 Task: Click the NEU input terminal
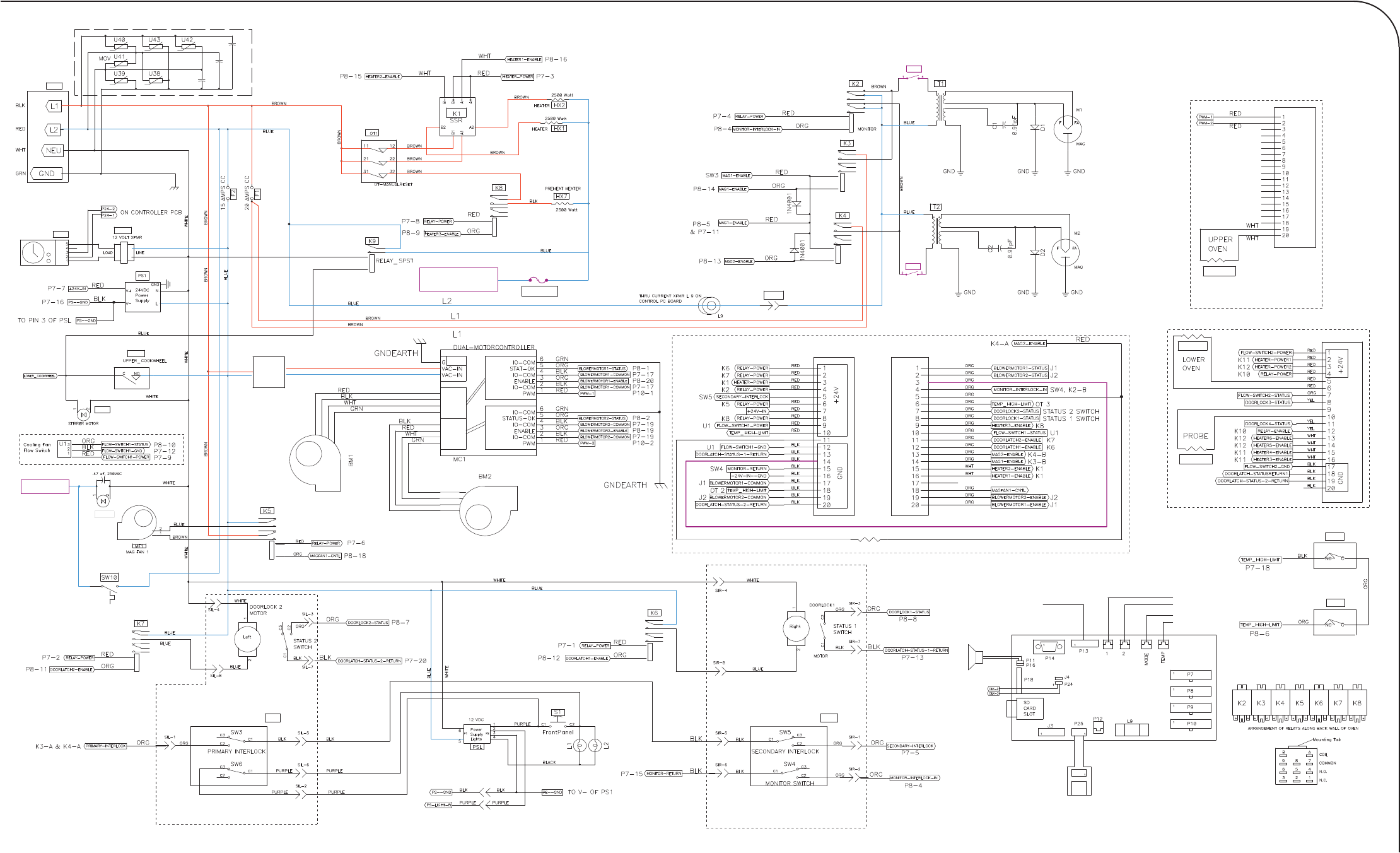click(x=53, y=150)
